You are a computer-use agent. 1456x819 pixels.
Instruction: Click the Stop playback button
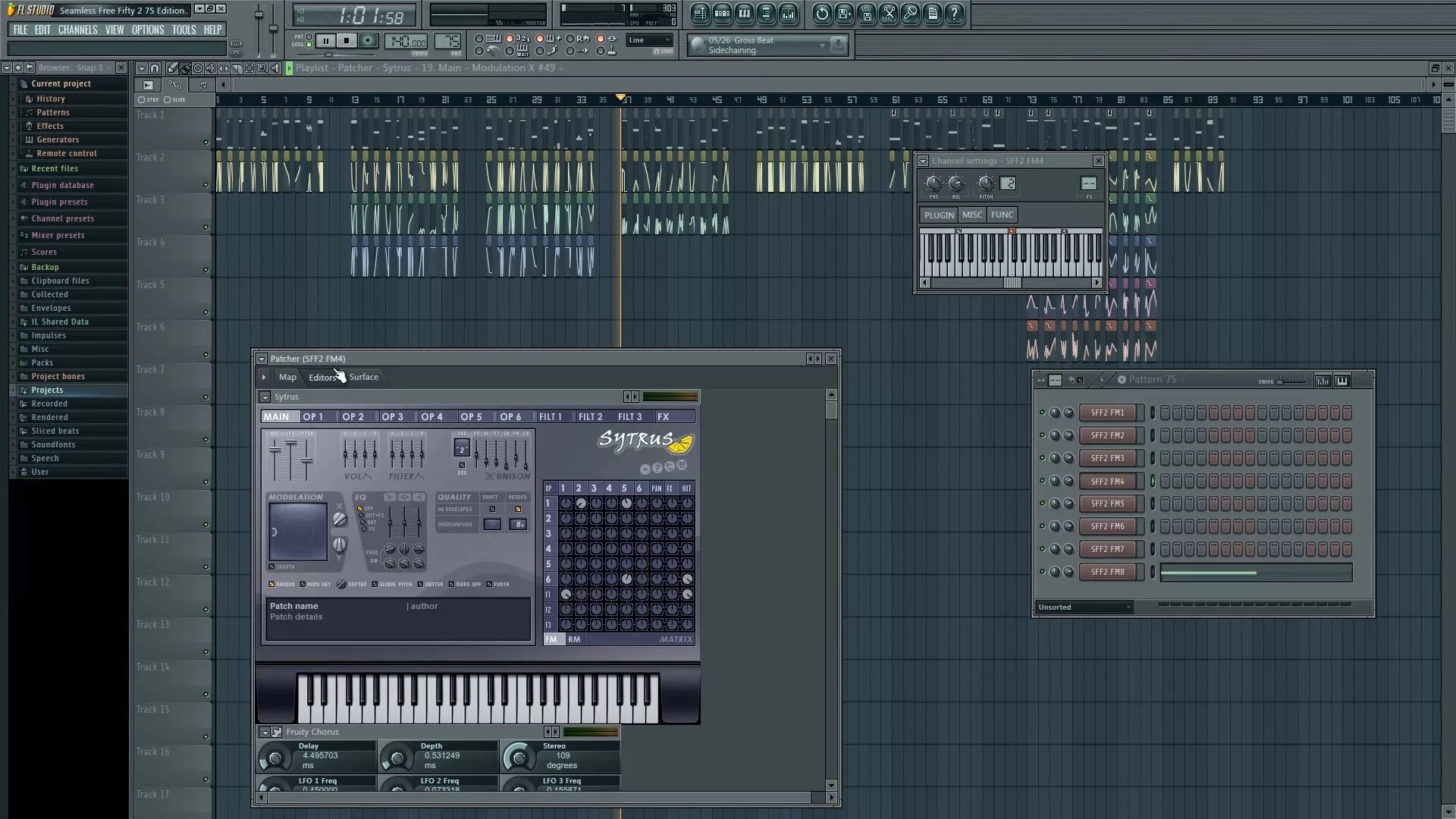pos(347,41)
